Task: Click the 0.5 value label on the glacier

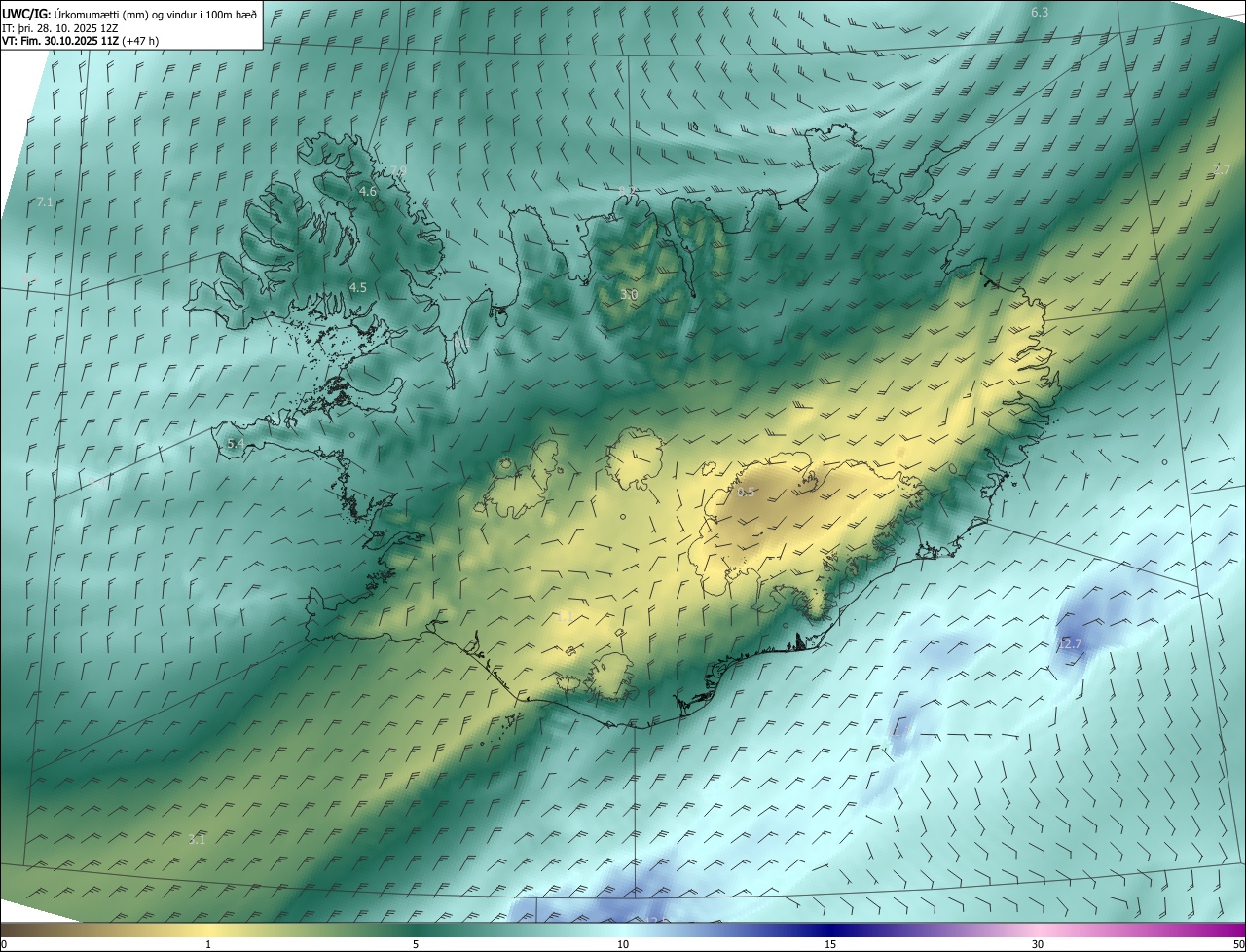Action: [x=747, y=493]
